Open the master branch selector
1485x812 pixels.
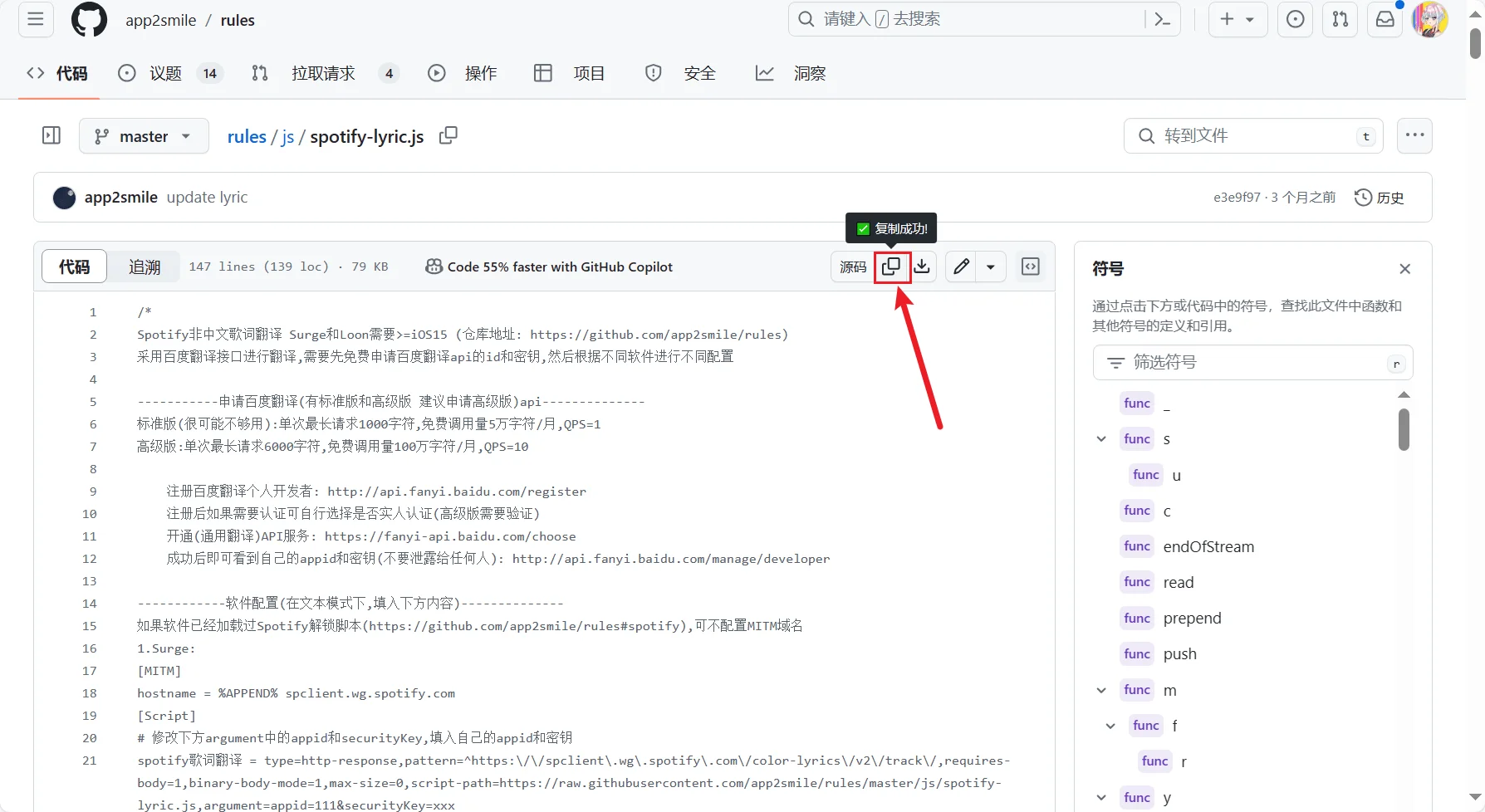point(143,136)
